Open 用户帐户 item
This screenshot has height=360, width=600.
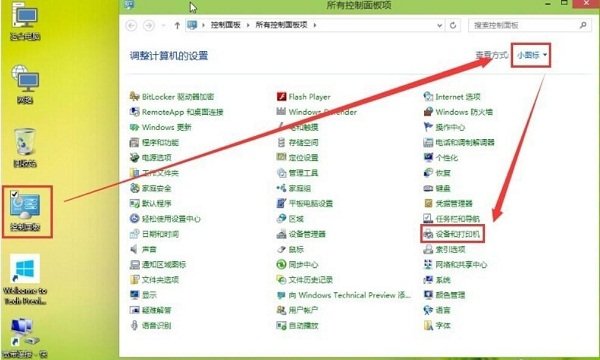click(x=297, y=310)
